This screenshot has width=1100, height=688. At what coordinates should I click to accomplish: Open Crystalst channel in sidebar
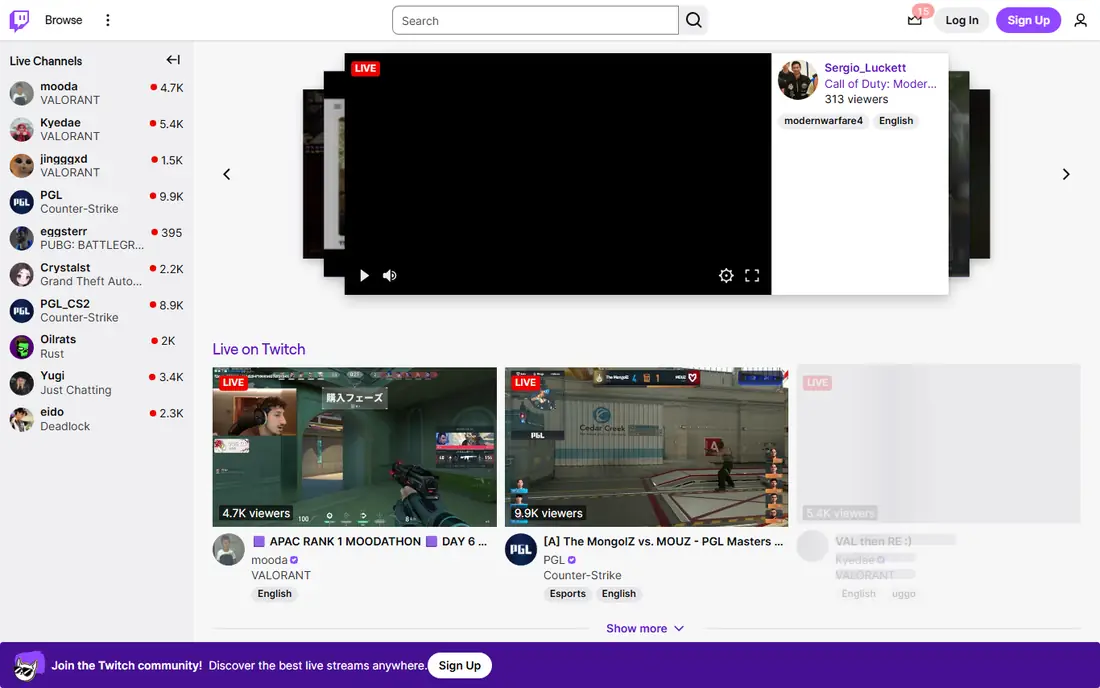pyautogui.click(x=97, y=274)
